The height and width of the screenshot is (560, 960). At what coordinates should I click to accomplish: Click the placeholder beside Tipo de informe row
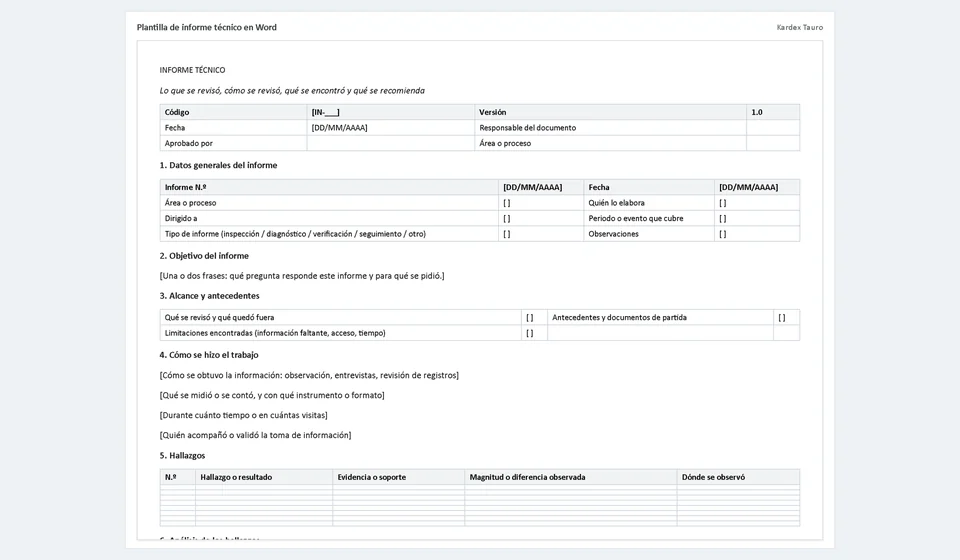(506, 234)
